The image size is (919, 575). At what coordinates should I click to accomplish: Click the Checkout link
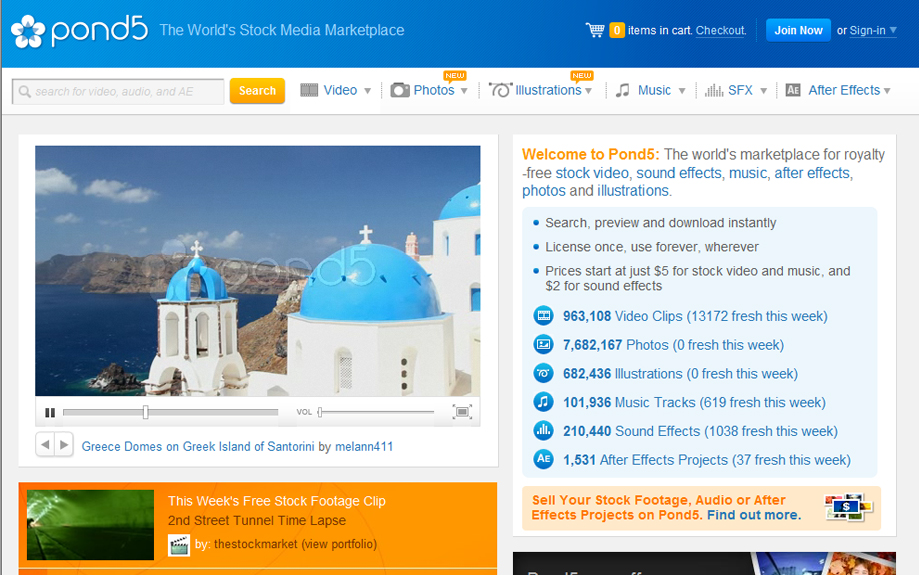point(720,30)
